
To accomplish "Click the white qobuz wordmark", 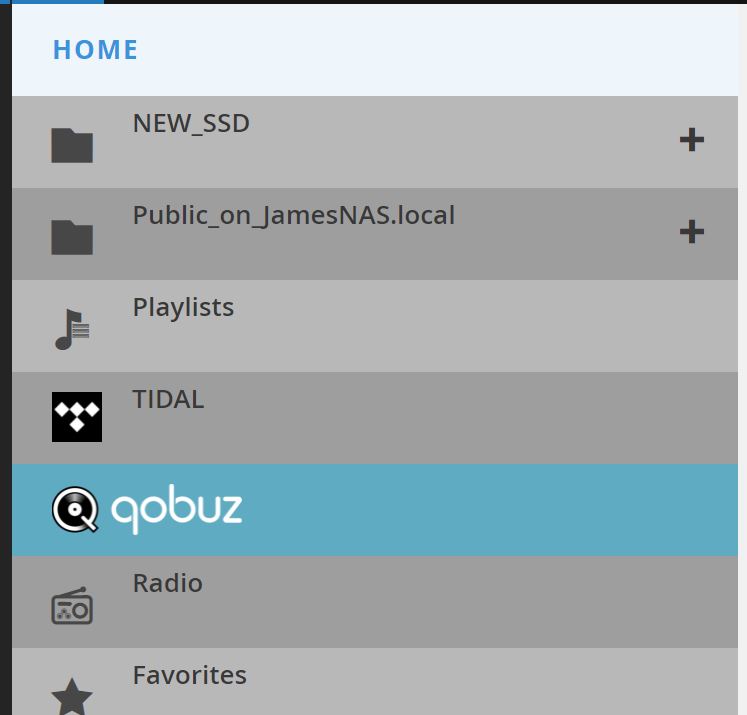I will [x=177, y=509].
